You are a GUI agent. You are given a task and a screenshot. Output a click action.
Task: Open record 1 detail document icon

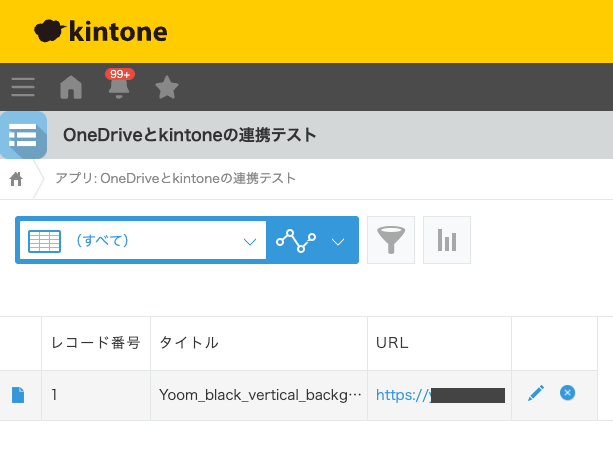click(18, 395)
